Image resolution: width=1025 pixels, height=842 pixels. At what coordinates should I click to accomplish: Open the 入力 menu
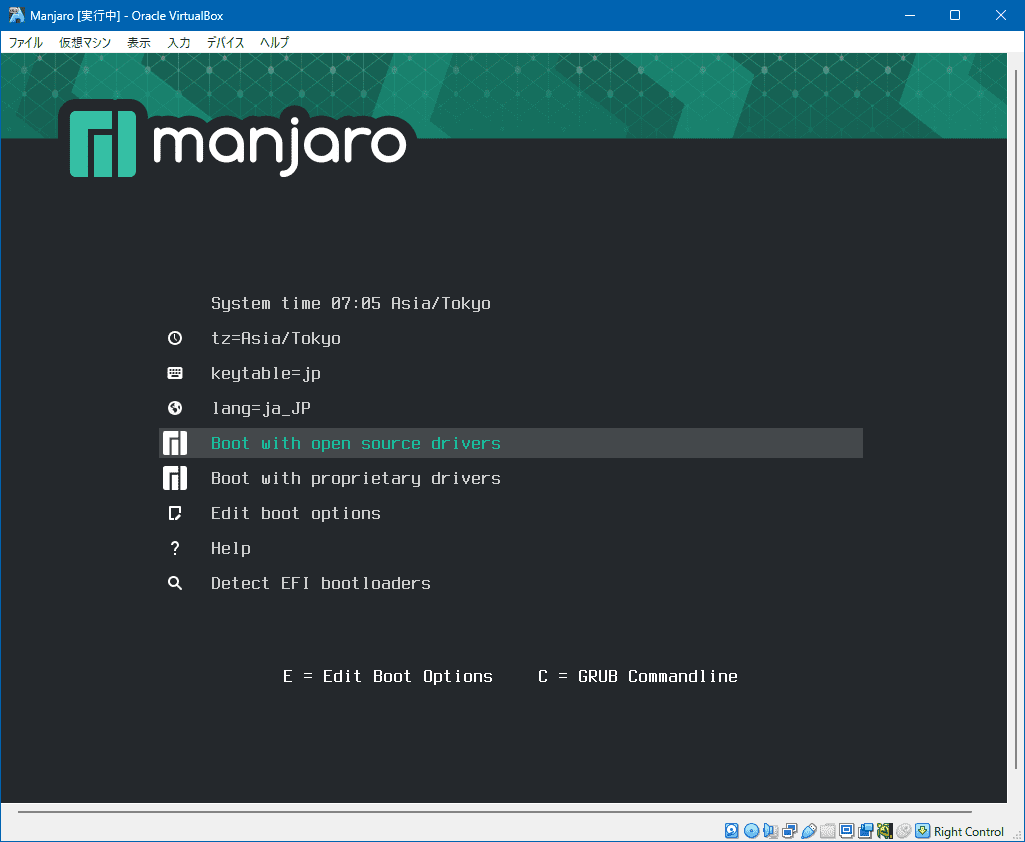178,42
